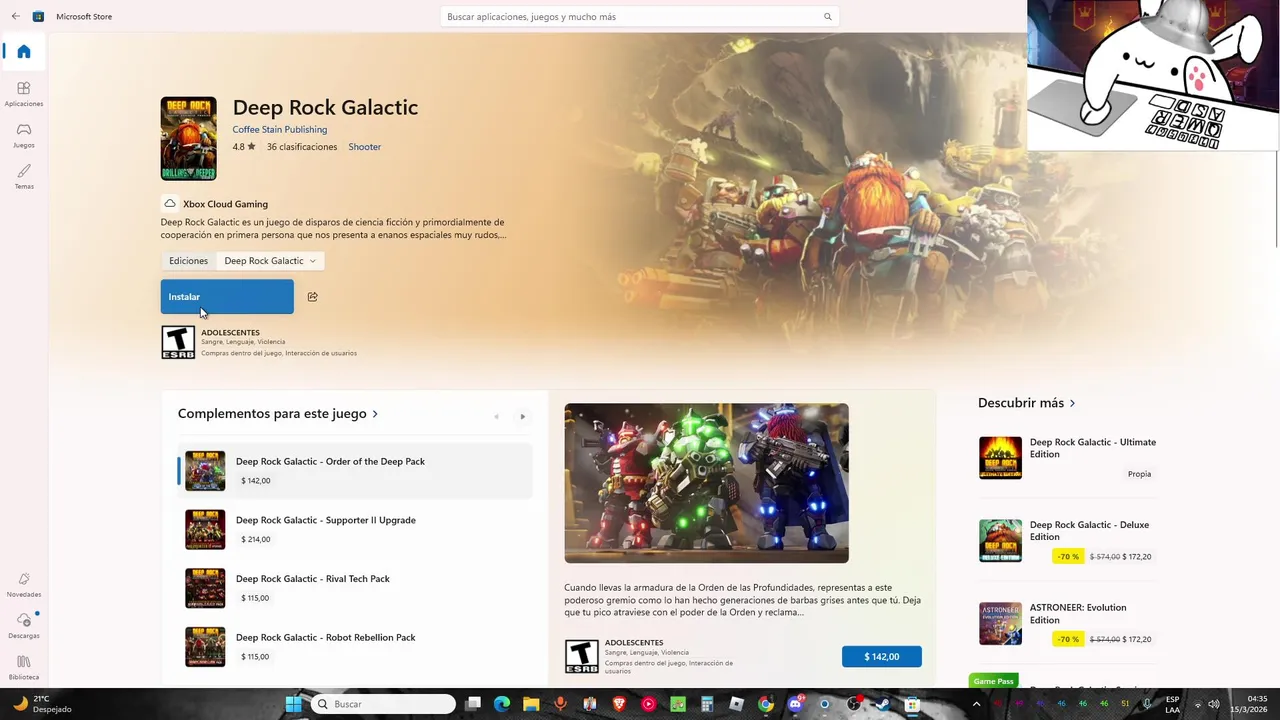
Task: Click the 4.8 star rating
Action: pos(244,147)
